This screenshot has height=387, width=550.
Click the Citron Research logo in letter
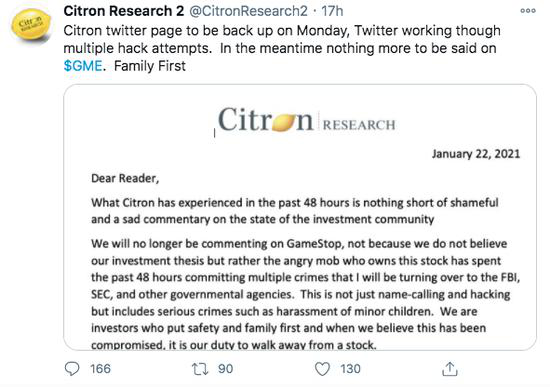(307, 119)
